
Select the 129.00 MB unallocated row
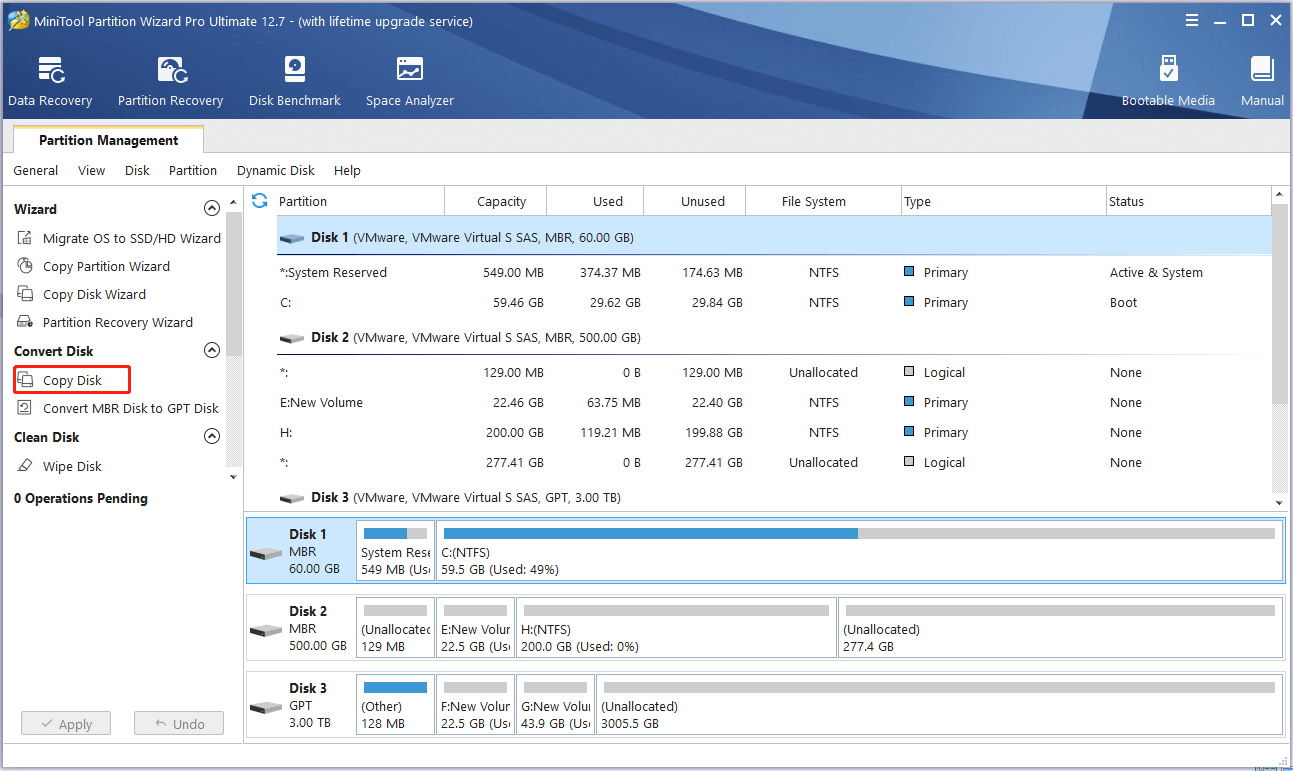773,372
